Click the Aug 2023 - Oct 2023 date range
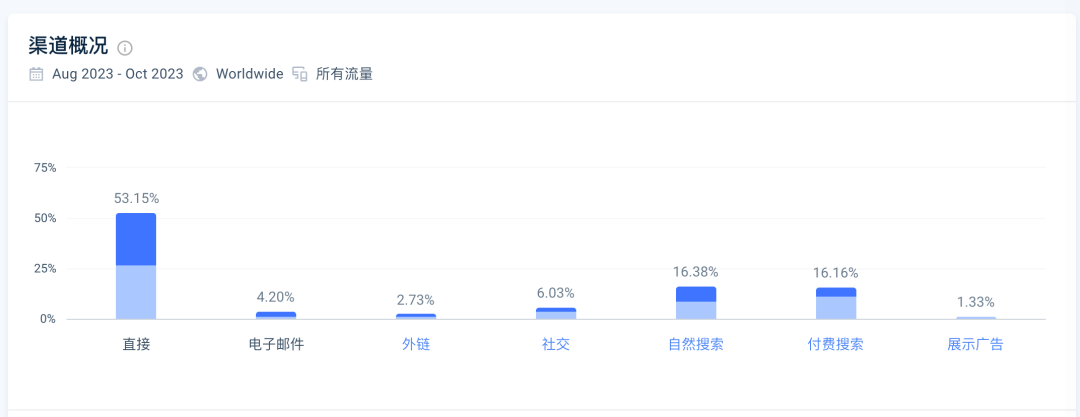Image resolution: width=1080 pixels, height=417 pixels. [x=118, y=74]
